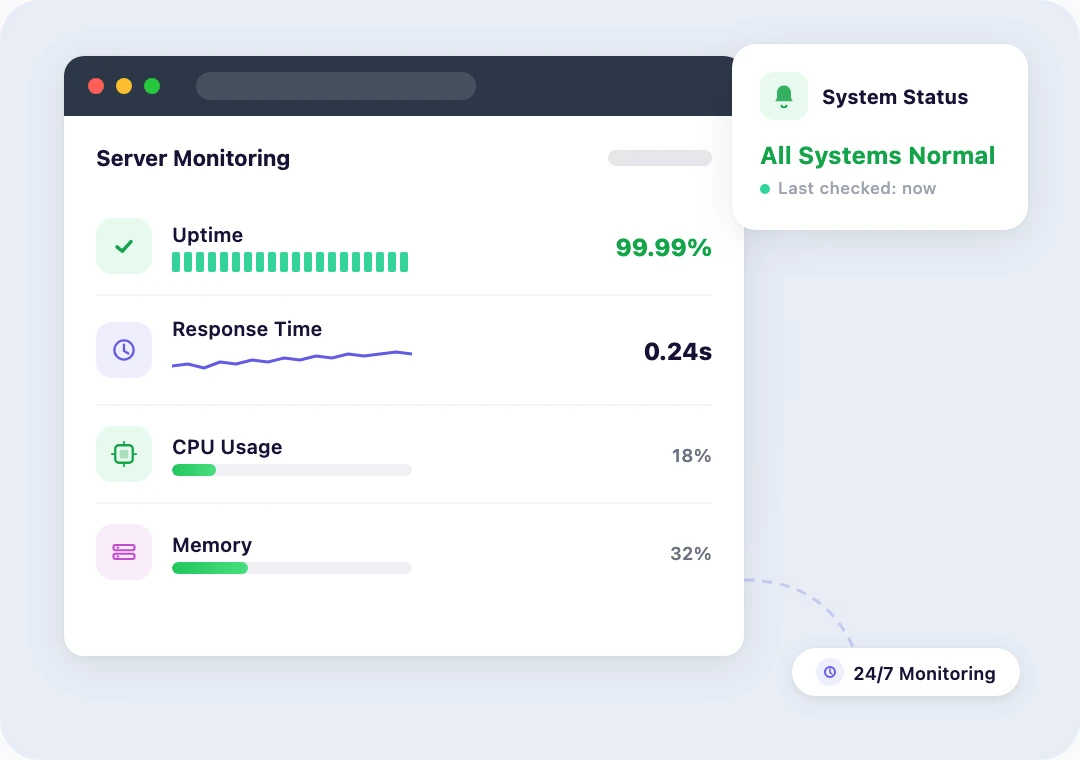Select the System Status card title
This screenshot has width=1080, height=760.
[894, 96]
